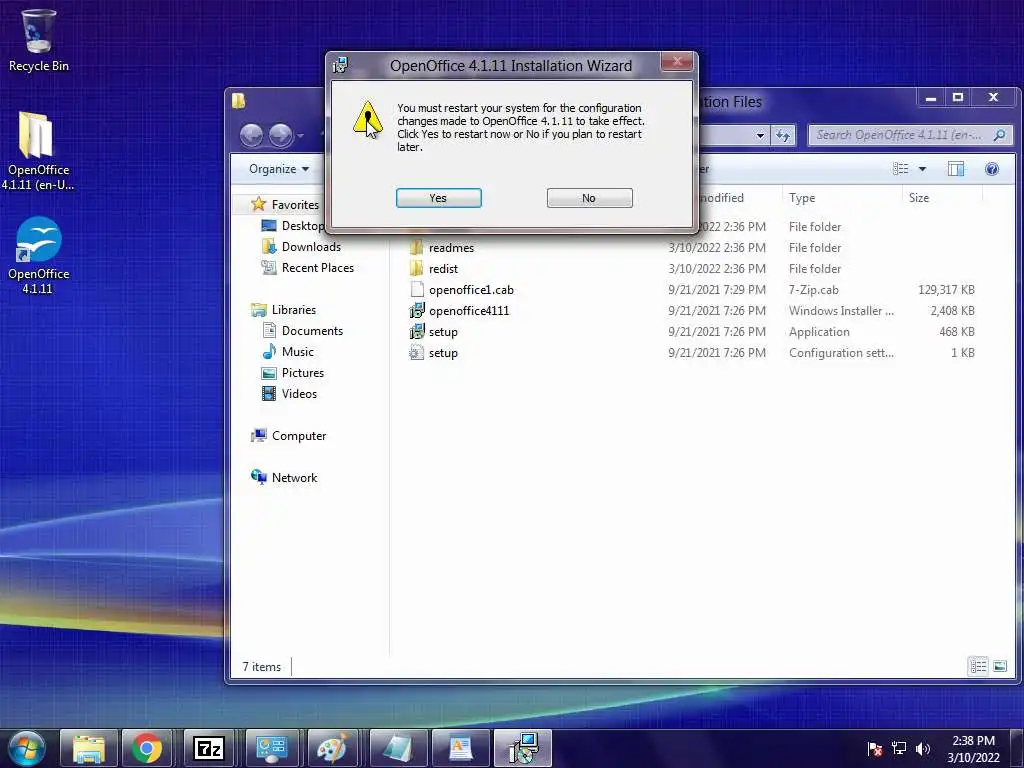Viewport: 1024px width, 768px height.
Task: Switch to details view at bottom right
Action: (x=978, y=666)
